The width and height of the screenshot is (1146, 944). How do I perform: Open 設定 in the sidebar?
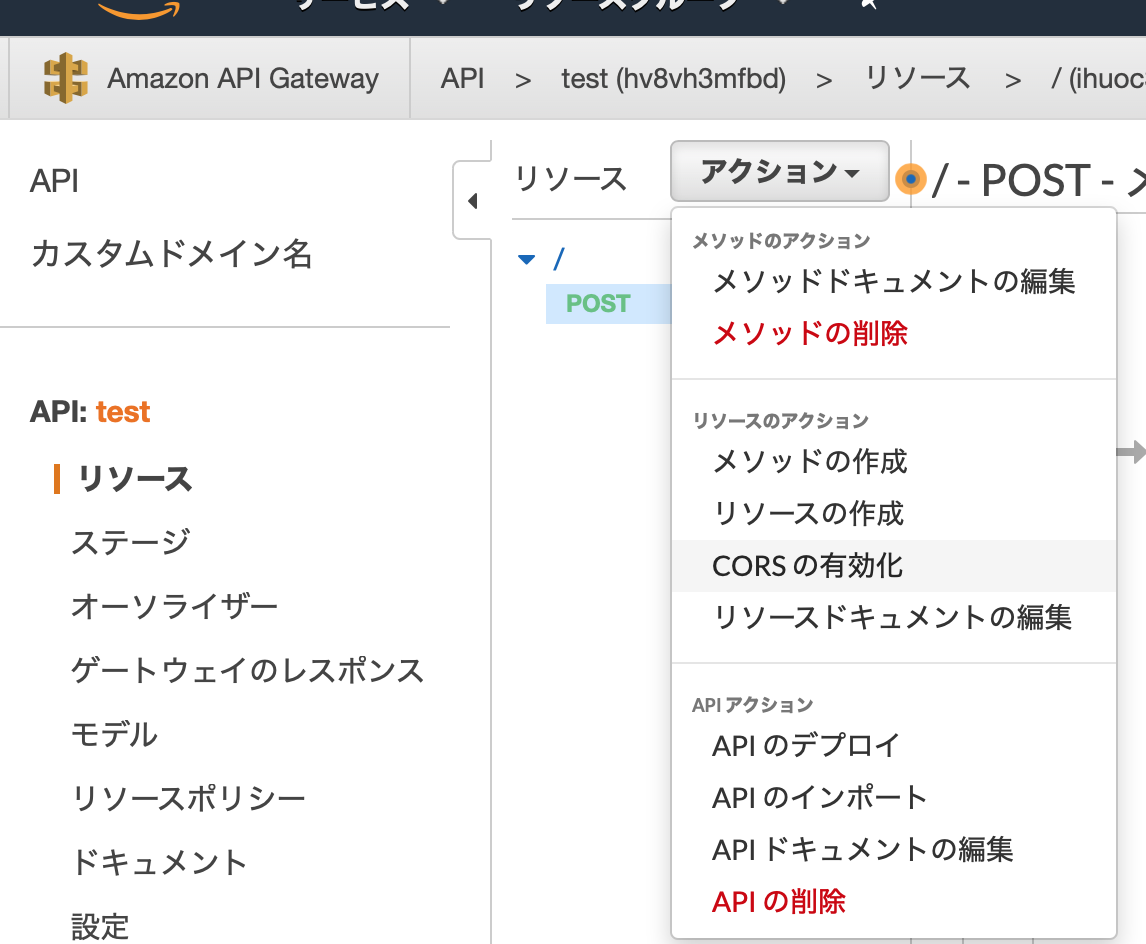pyautogui.click(x=100, y=926)
